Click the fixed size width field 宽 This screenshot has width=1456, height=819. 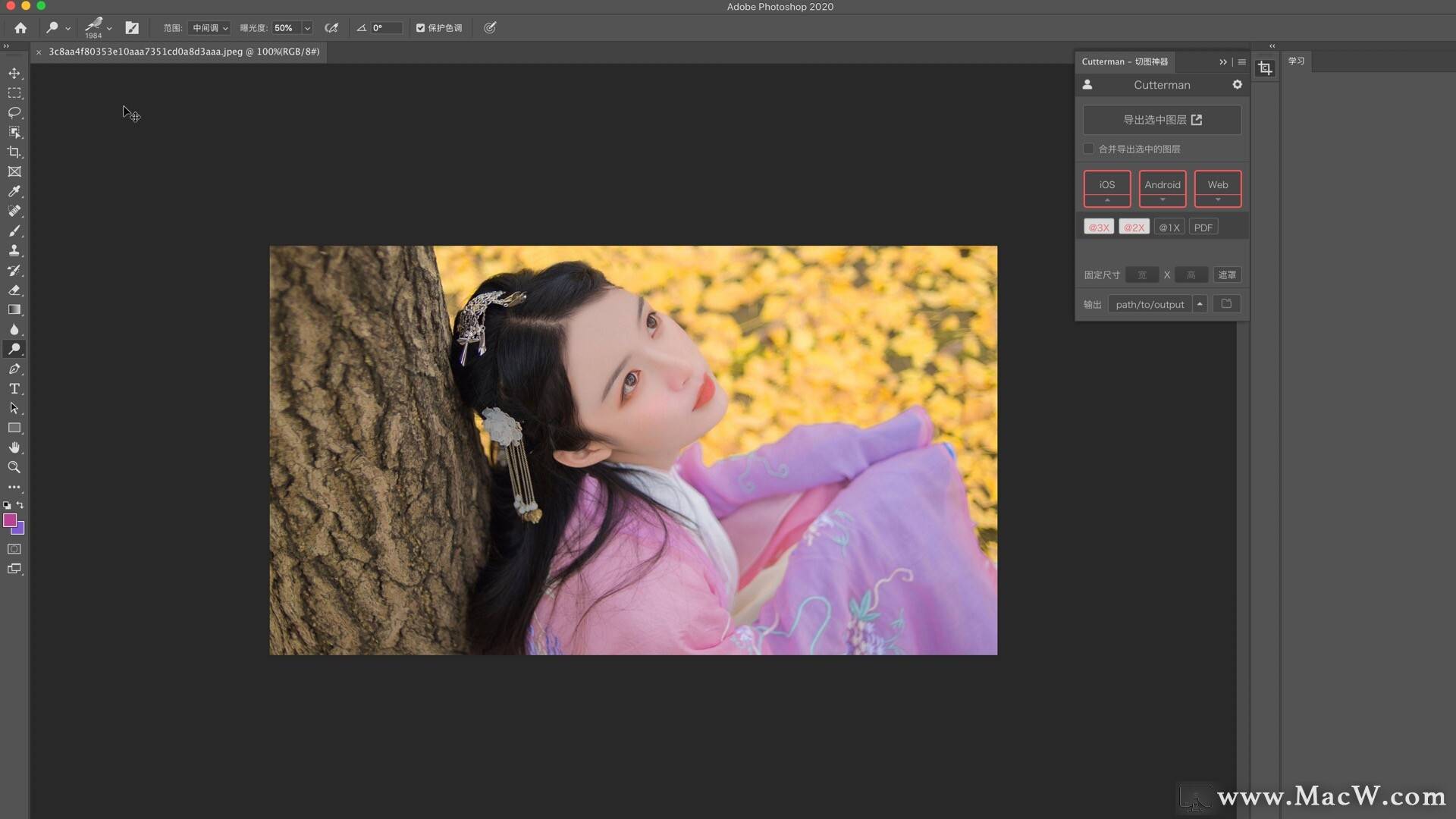(x=1142, y=275)
